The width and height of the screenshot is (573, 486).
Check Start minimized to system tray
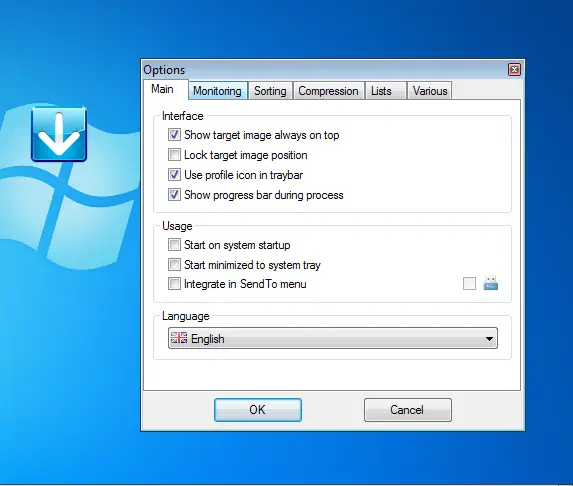coord(174,264)
